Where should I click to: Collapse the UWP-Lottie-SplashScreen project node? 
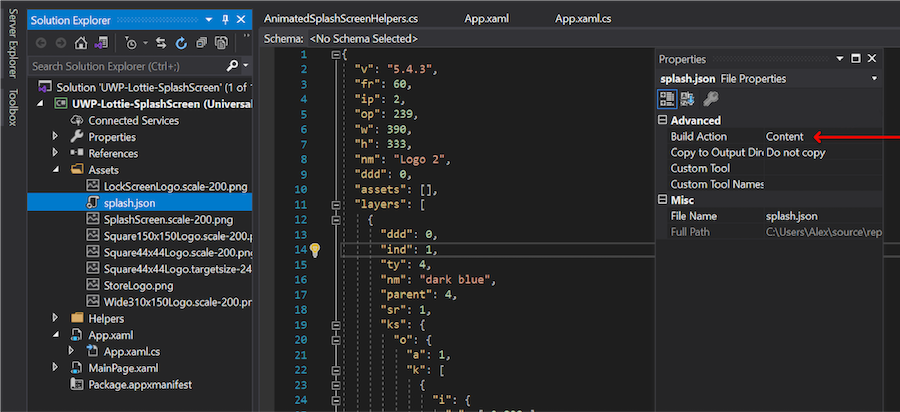[40, 104]
